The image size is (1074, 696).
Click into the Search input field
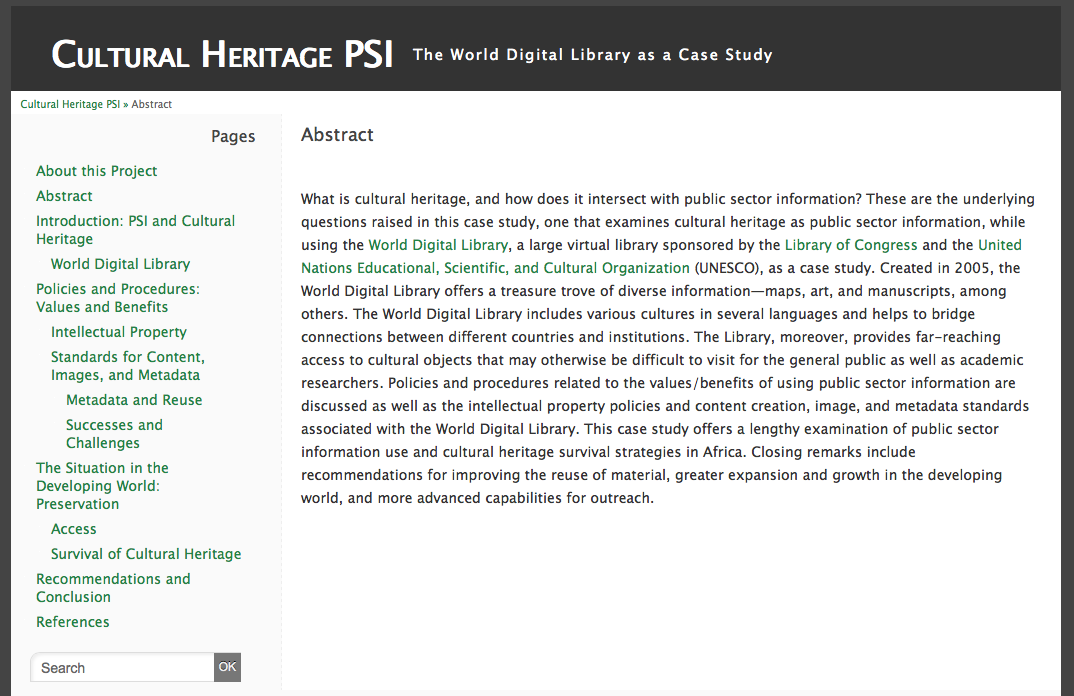coord(123,667)
